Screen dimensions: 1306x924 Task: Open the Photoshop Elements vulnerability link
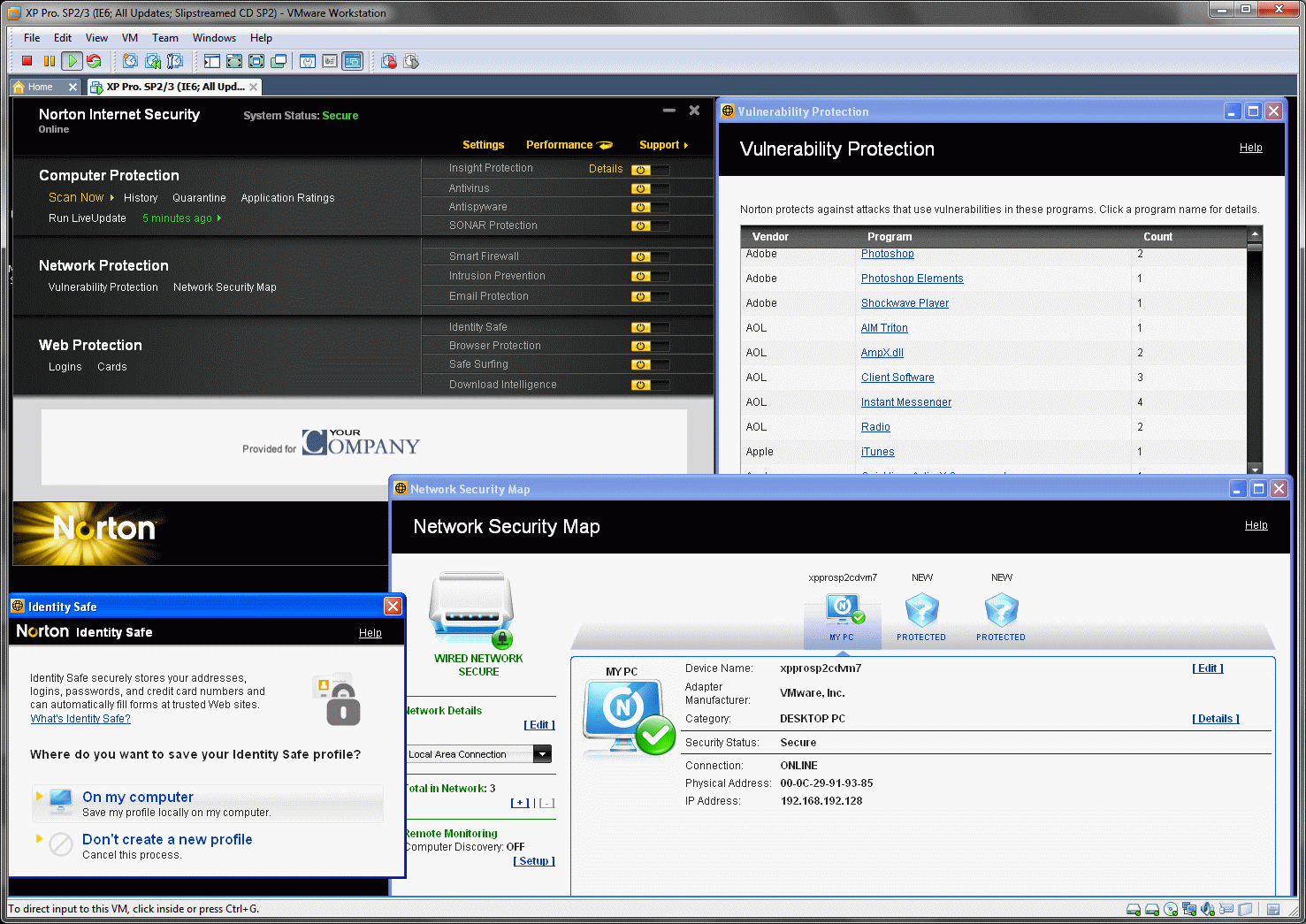tap(912, 279)
